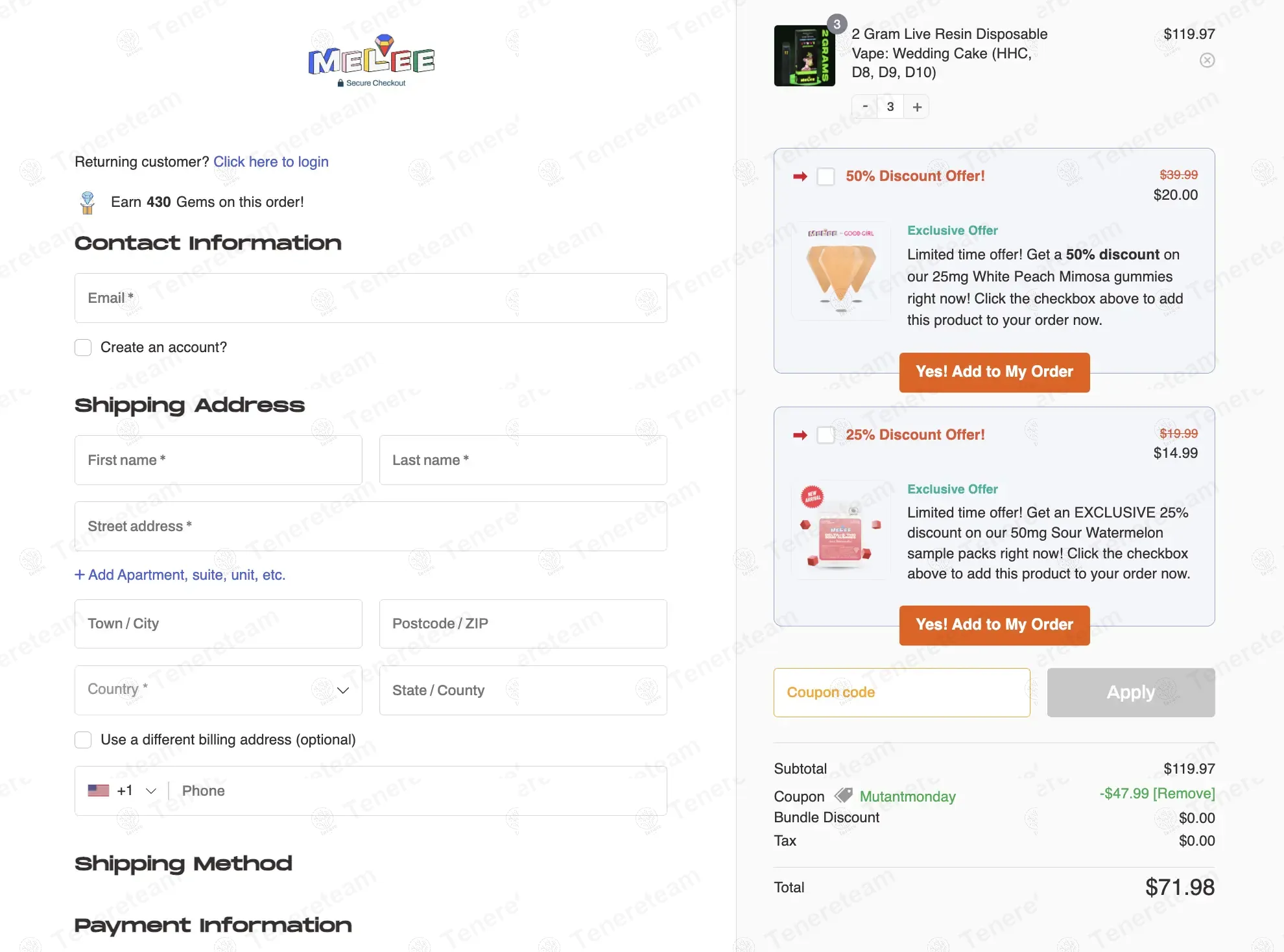This screenshot has width=1284, height=952.
Task: Open the +1 phone country code selector
Action: click(123, 791)
